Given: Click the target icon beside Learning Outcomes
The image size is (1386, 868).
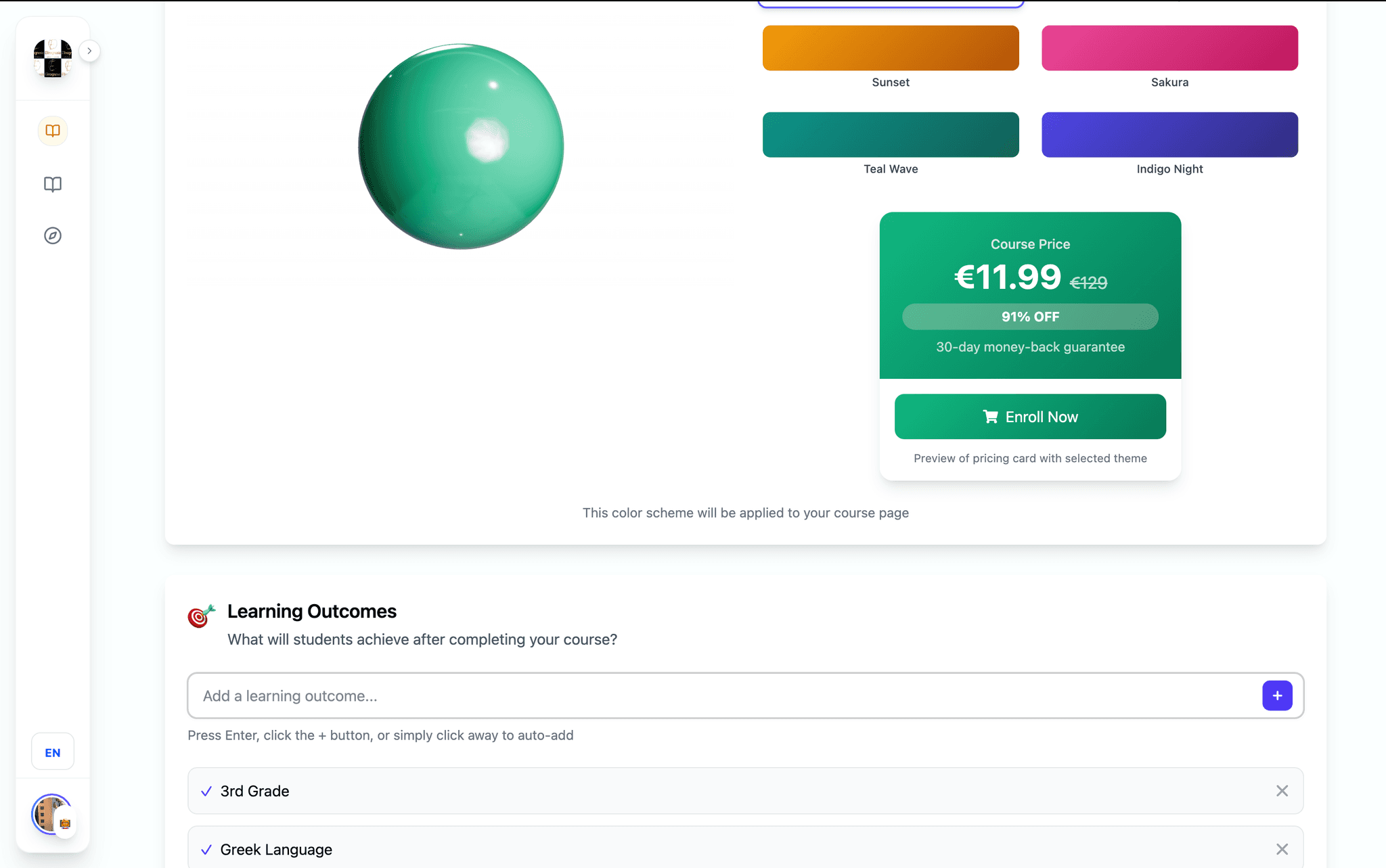Looking at the screenshot, I should pos(201,616).
